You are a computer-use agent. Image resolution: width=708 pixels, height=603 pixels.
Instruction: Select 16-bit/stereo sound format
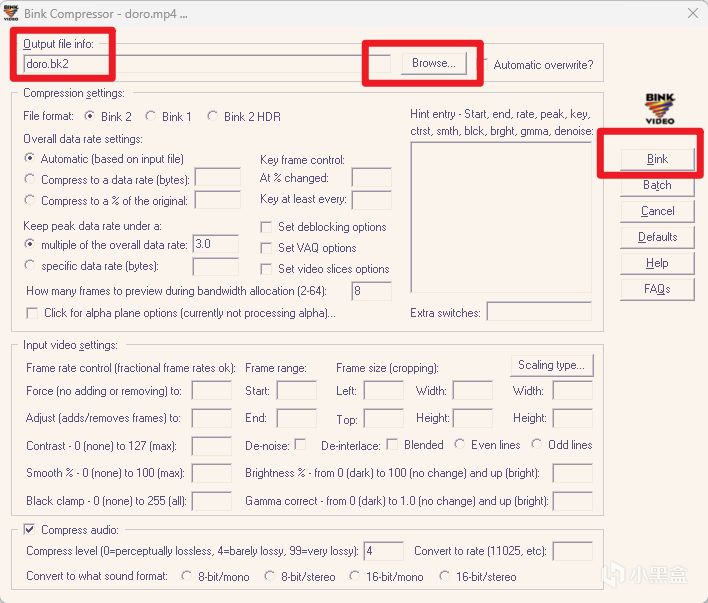444,576
